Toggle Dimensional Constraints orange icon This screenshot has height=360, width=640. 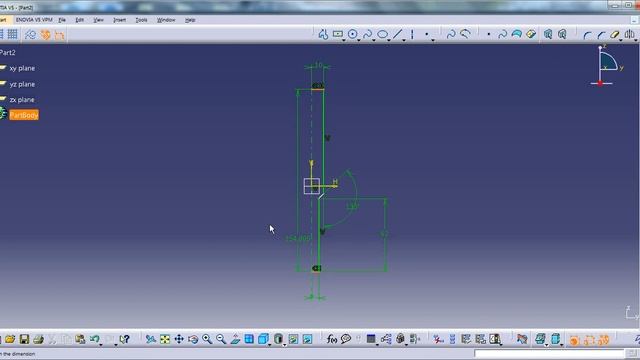[60, 36]
